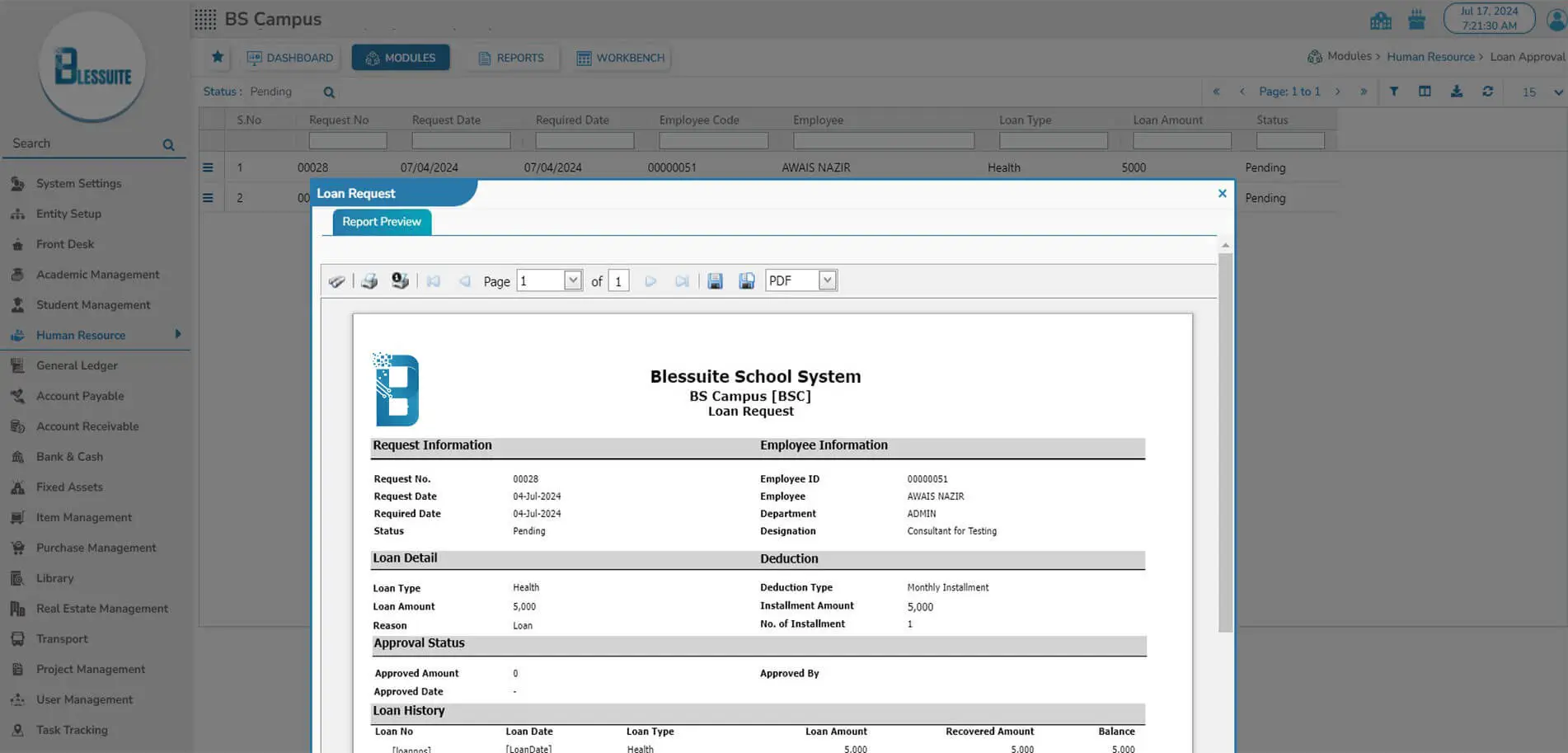The height and width of the screenshot is (753, 1568).
Task: Open the PDF export format dropdown
Action: (x=827, y=280)
